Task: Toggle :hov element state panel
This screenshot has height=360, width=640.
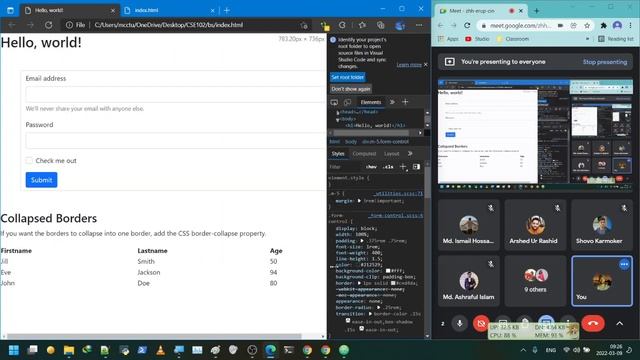Action: [371, 167]
